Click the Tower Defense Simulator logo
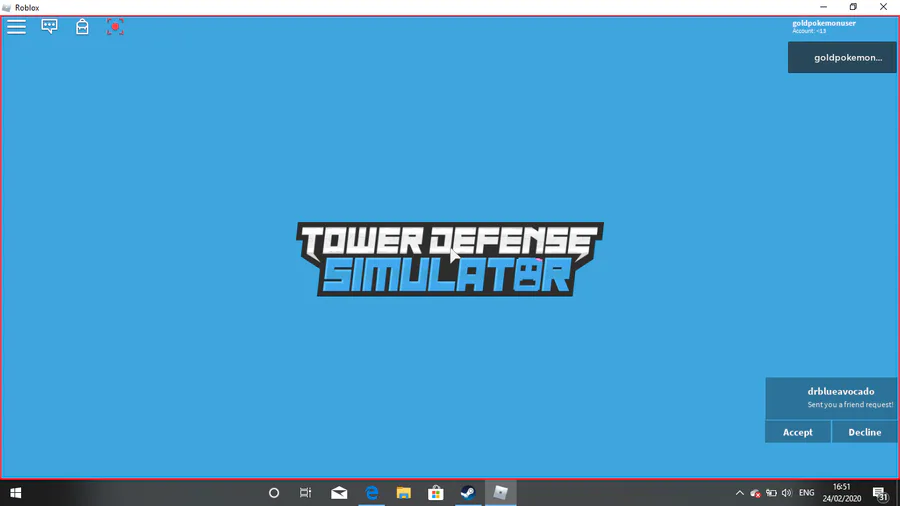The width and height of the screenshot is (900, 506). click(x=450, y=259)
